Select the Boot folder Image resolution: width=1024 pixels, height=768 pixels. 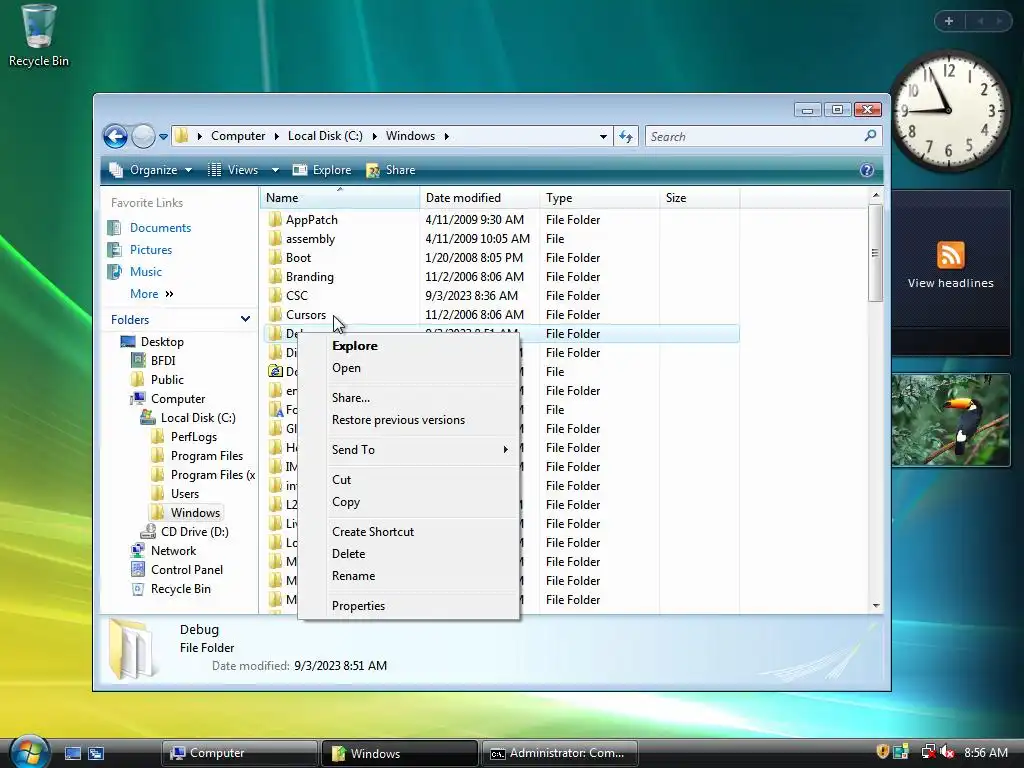click(x=298, y=258)
